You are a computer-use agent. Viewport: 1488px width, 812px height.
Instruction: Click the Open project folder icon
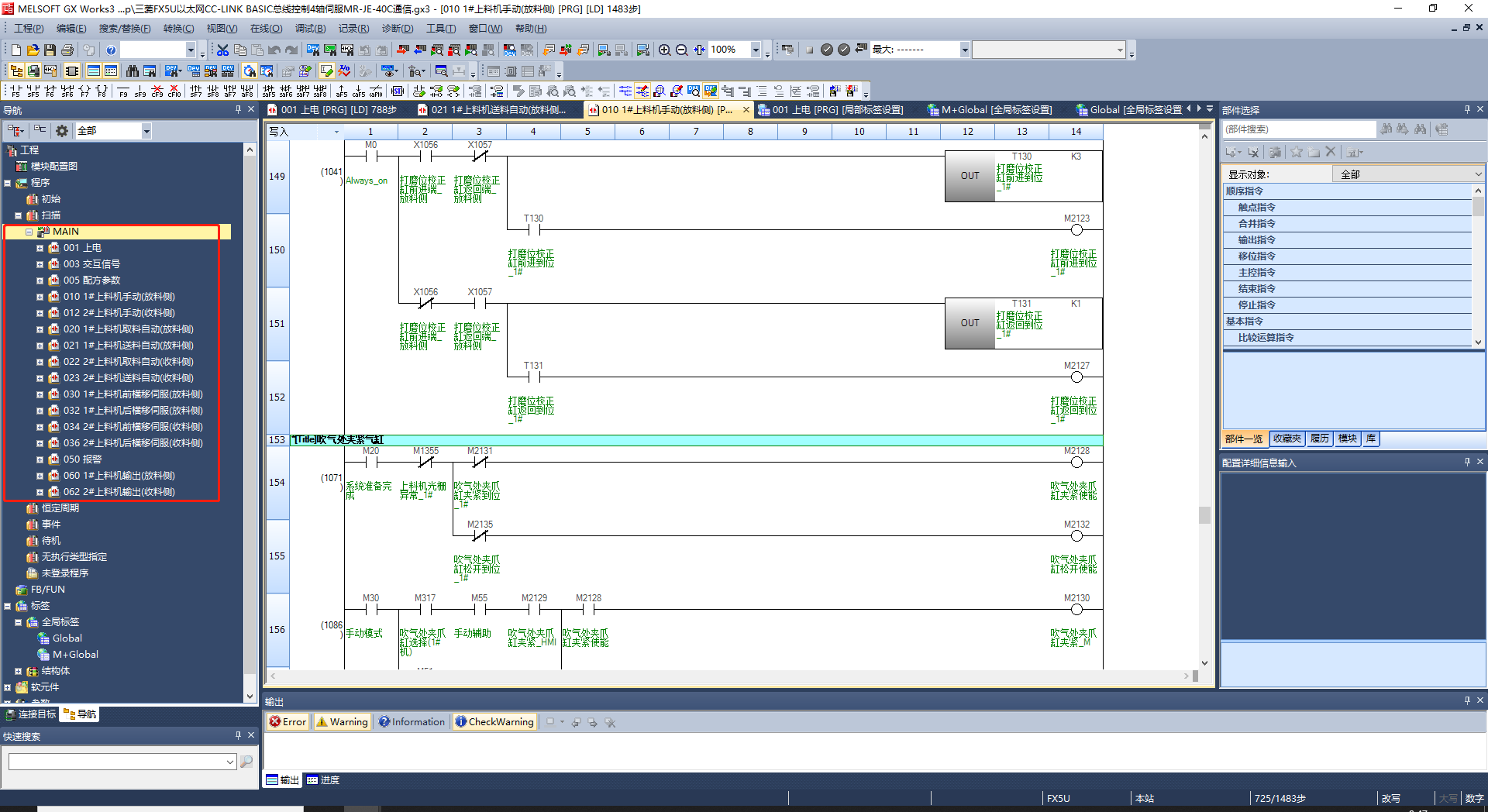point(33,50)
